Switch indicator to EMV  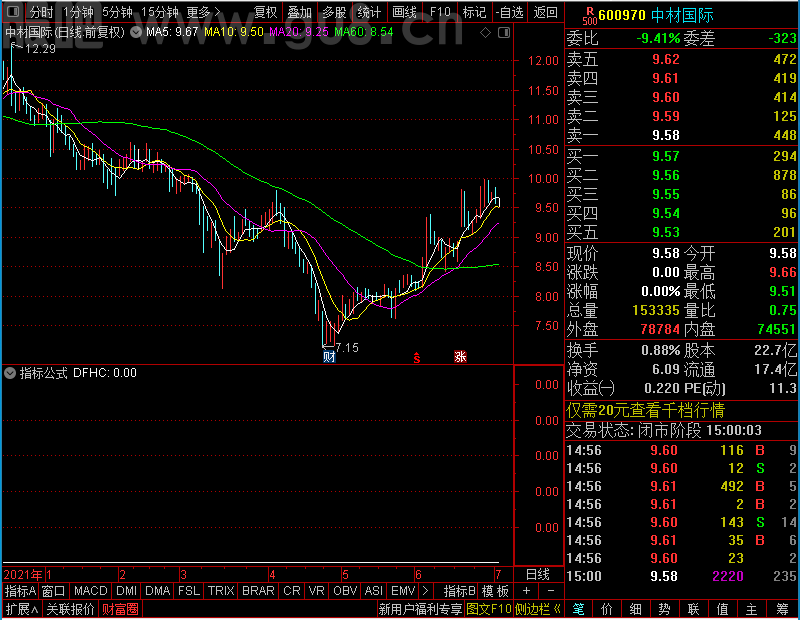(x=403, y=591)
